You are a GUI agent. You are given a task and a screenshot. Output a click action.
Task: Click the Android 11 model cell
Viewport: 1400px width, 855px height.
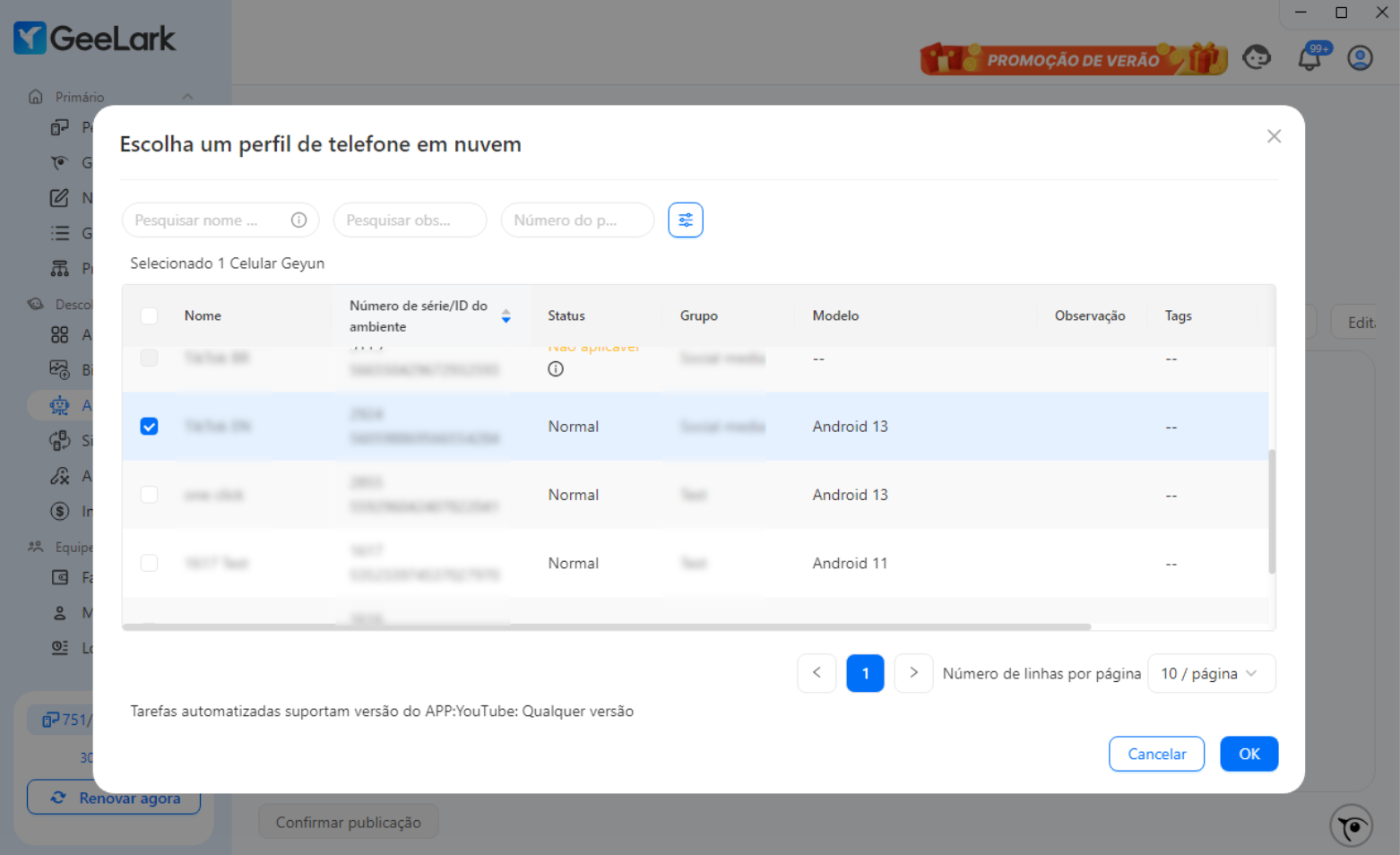tap(850, 563)
